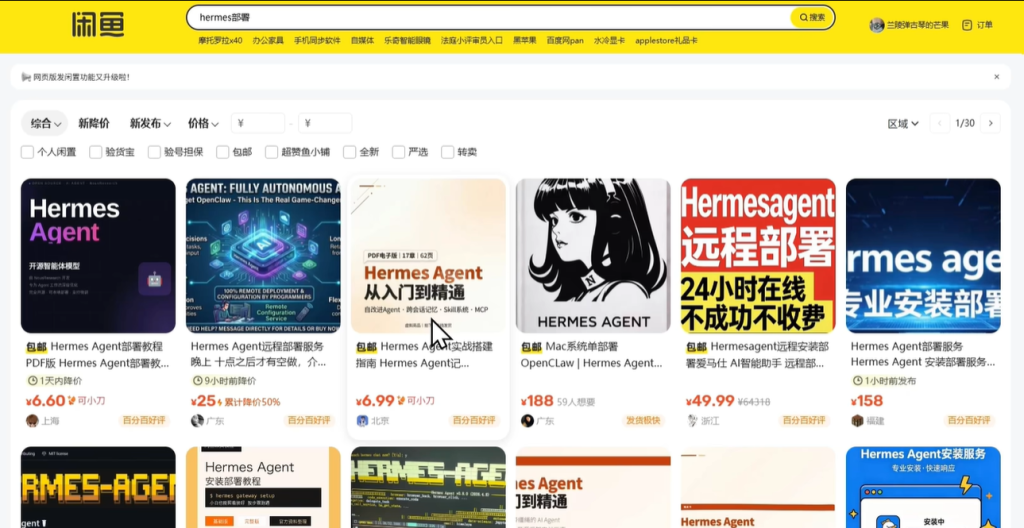Open manga girl HERMES AGENT thumbnail
This screenshot has width=1024, height=528.
tap(593, 256)
